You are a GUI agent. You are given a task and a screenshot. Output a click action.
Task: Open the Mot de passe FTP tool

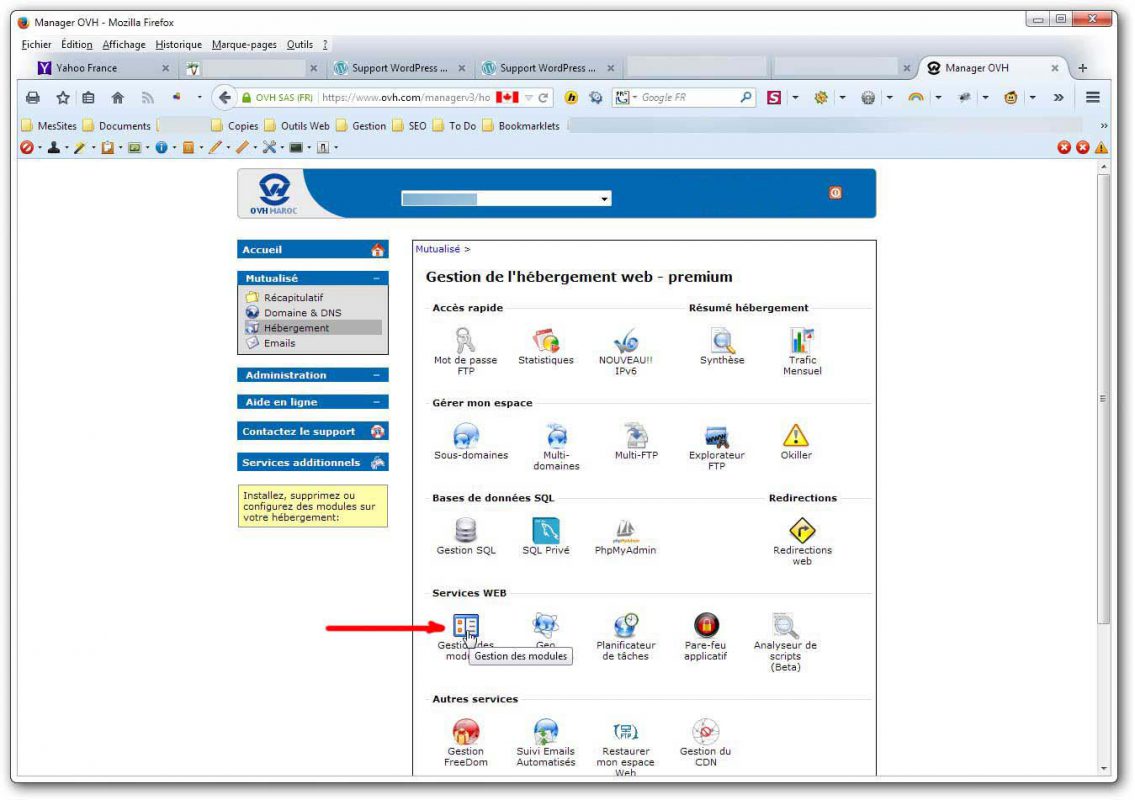tap(465, 340)
